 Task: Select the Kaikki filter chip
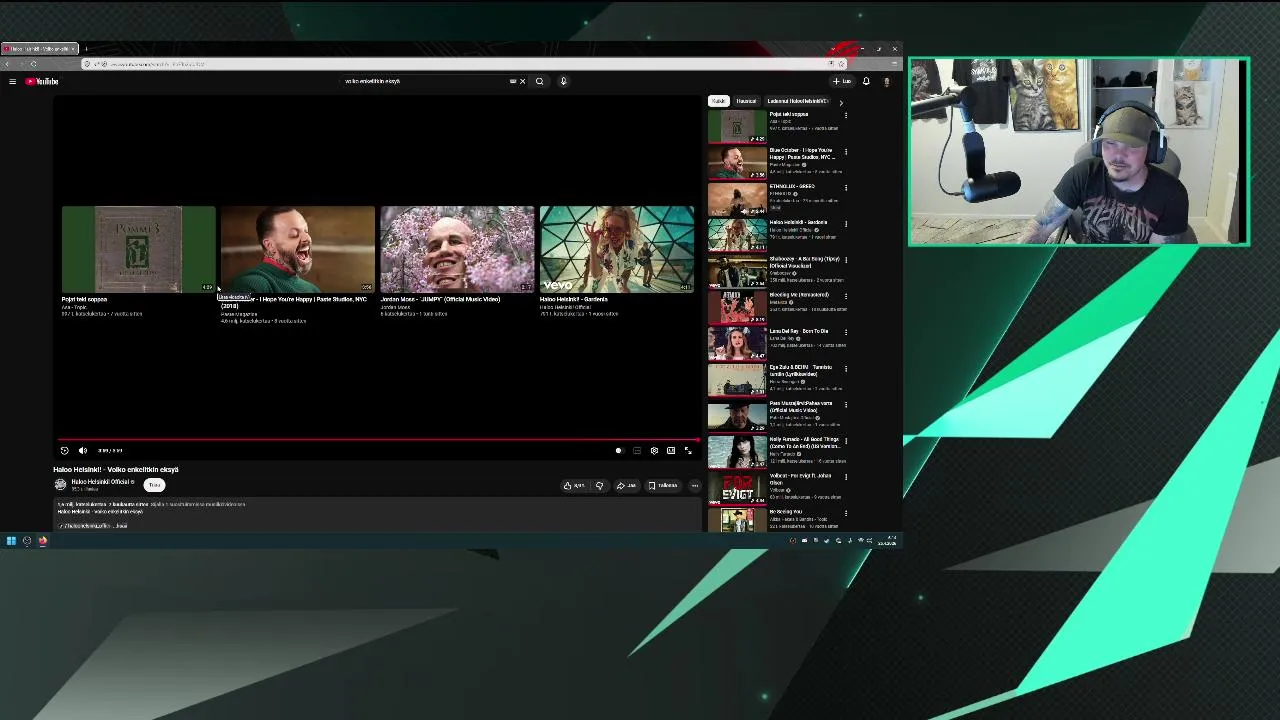click(718, 101)
